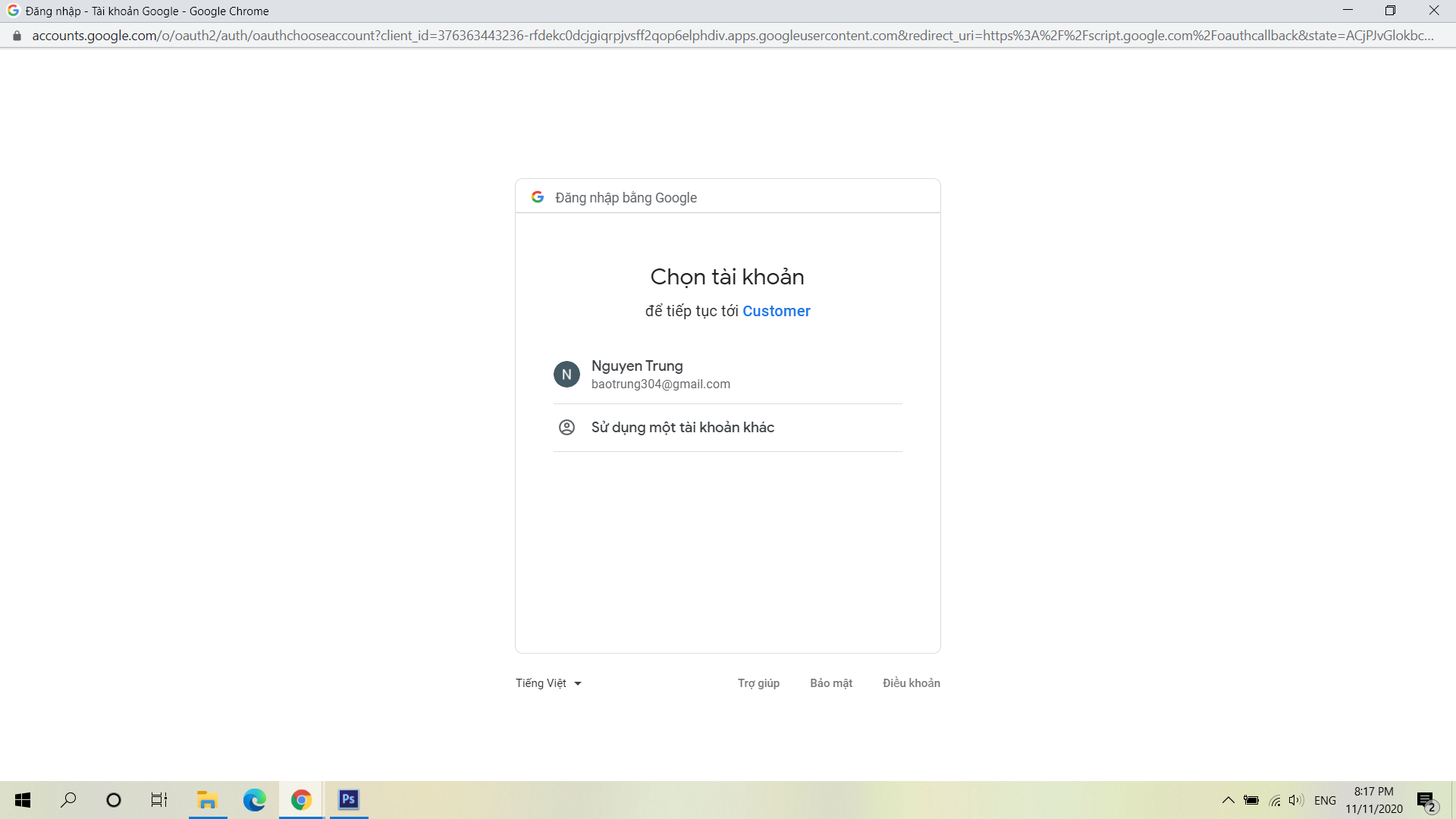Click the address bar URL field
This screenshot has width=1456, height=819.
click(x=728, y=36)
